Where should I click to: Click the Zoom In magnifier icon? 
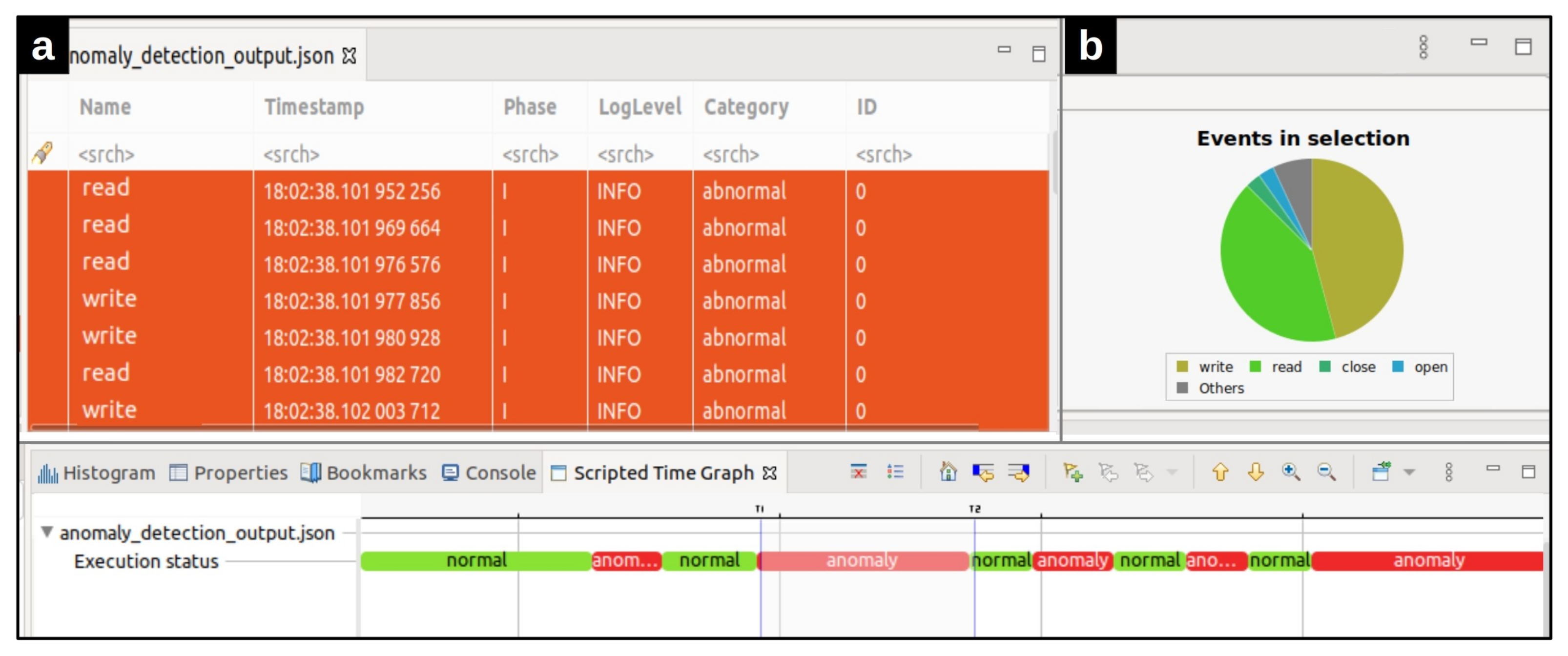tap(1290, 472)
